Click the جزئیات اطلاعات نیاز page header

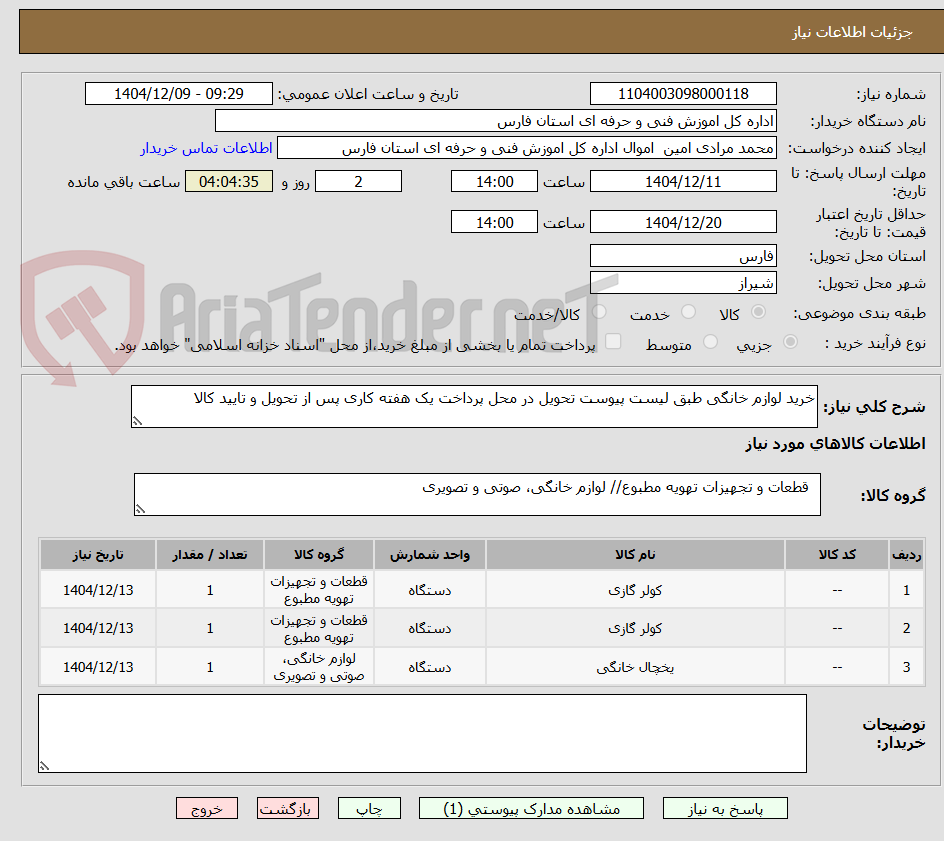click(852, 32)
